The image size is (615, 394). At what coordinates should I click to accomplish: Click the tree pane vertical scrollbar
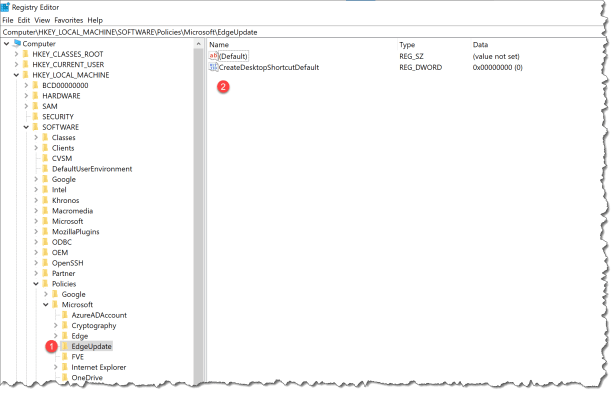tap(198, 215)
